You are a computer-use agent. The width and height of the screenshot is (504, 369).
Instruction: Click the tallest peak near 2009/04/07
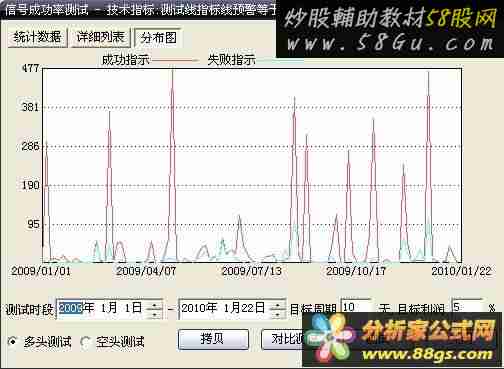172,72
